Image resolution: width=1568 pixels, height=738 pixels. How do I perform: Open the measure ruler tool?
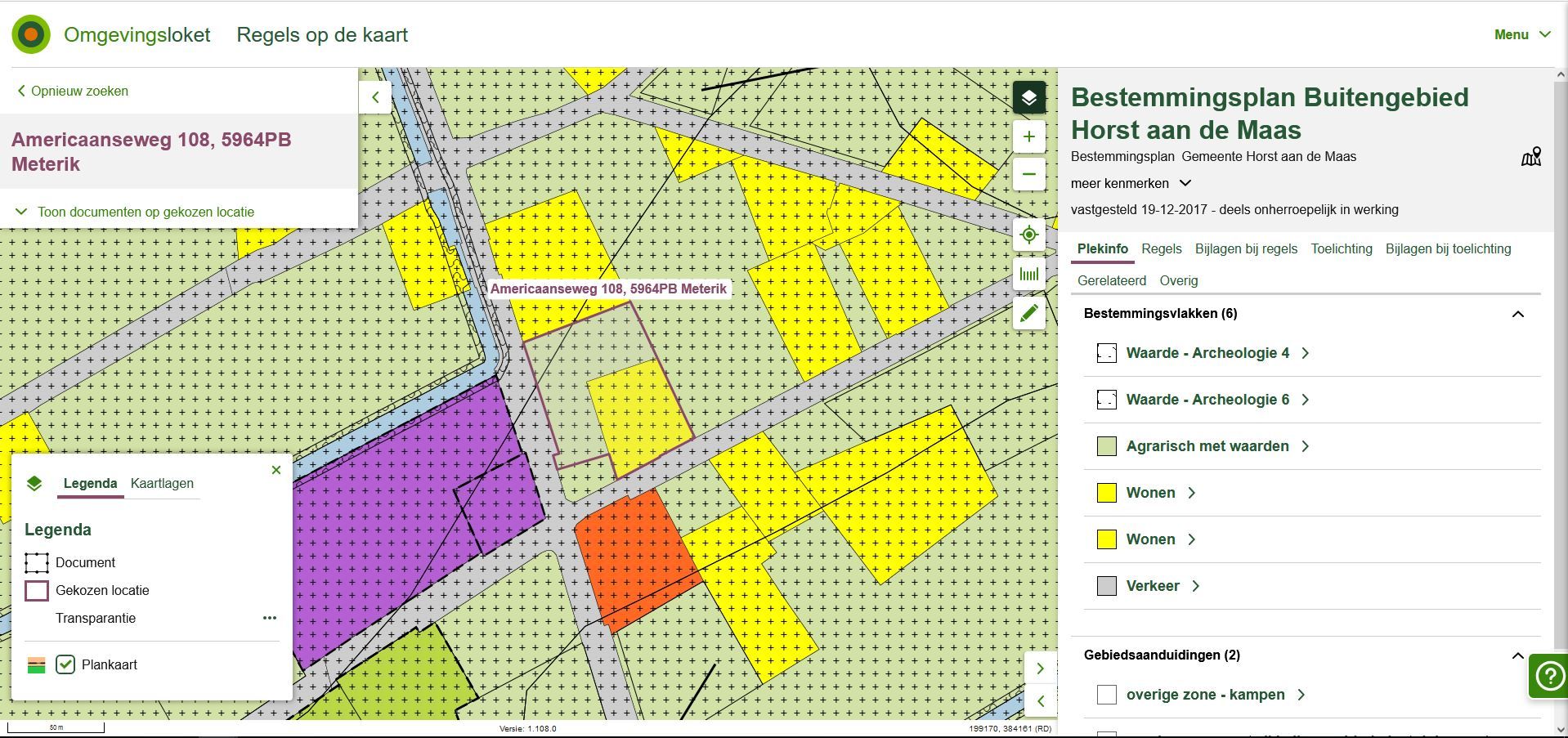point(1028,275)
